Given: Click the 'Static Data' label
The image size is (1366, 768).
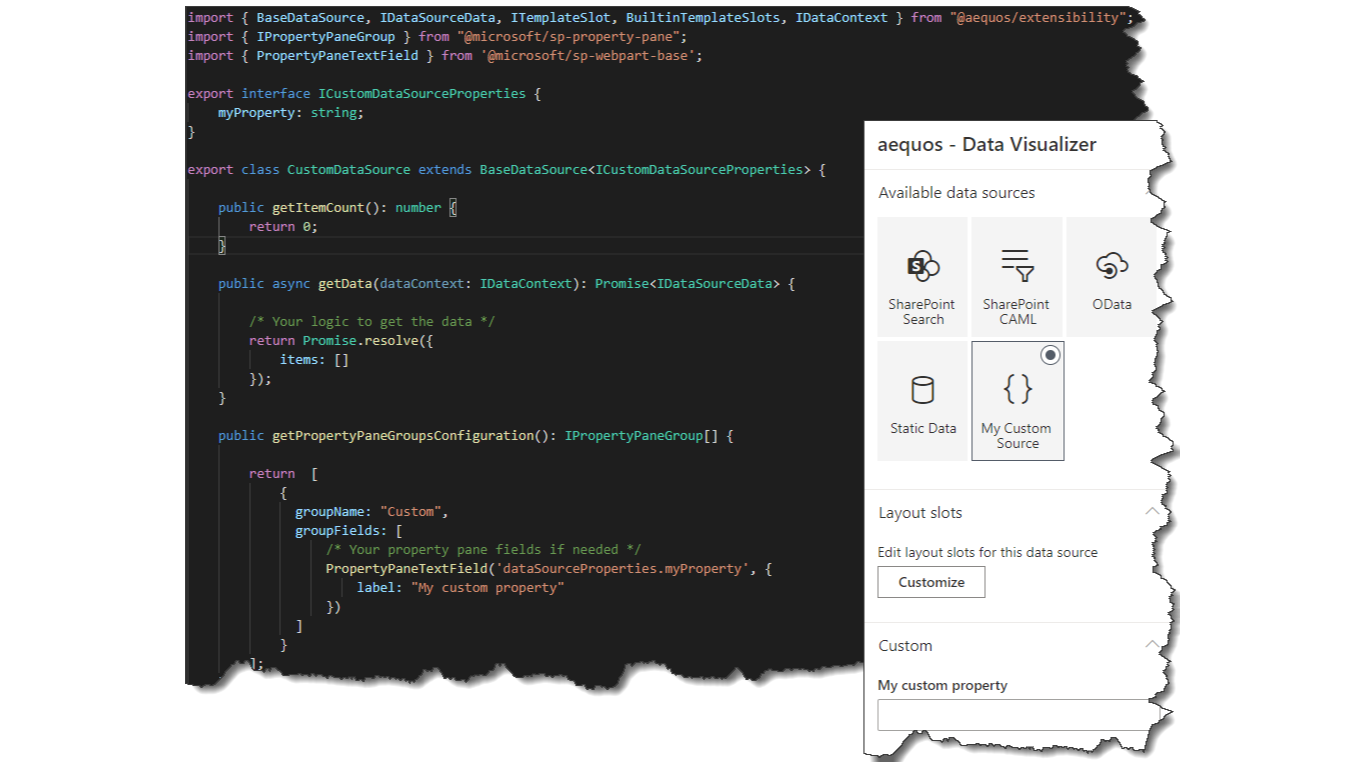Looking at the screenshot, I should tap(923, 428).
